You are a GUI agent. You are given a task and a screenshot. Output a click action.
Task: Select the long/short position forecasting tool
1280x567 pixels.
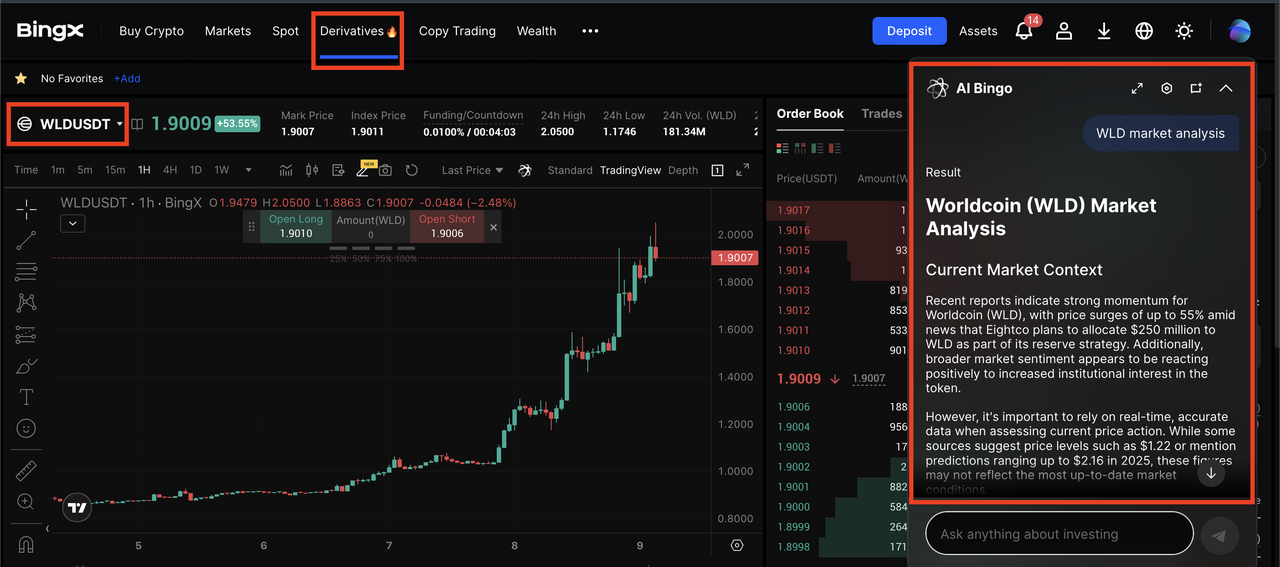point(27,334)
